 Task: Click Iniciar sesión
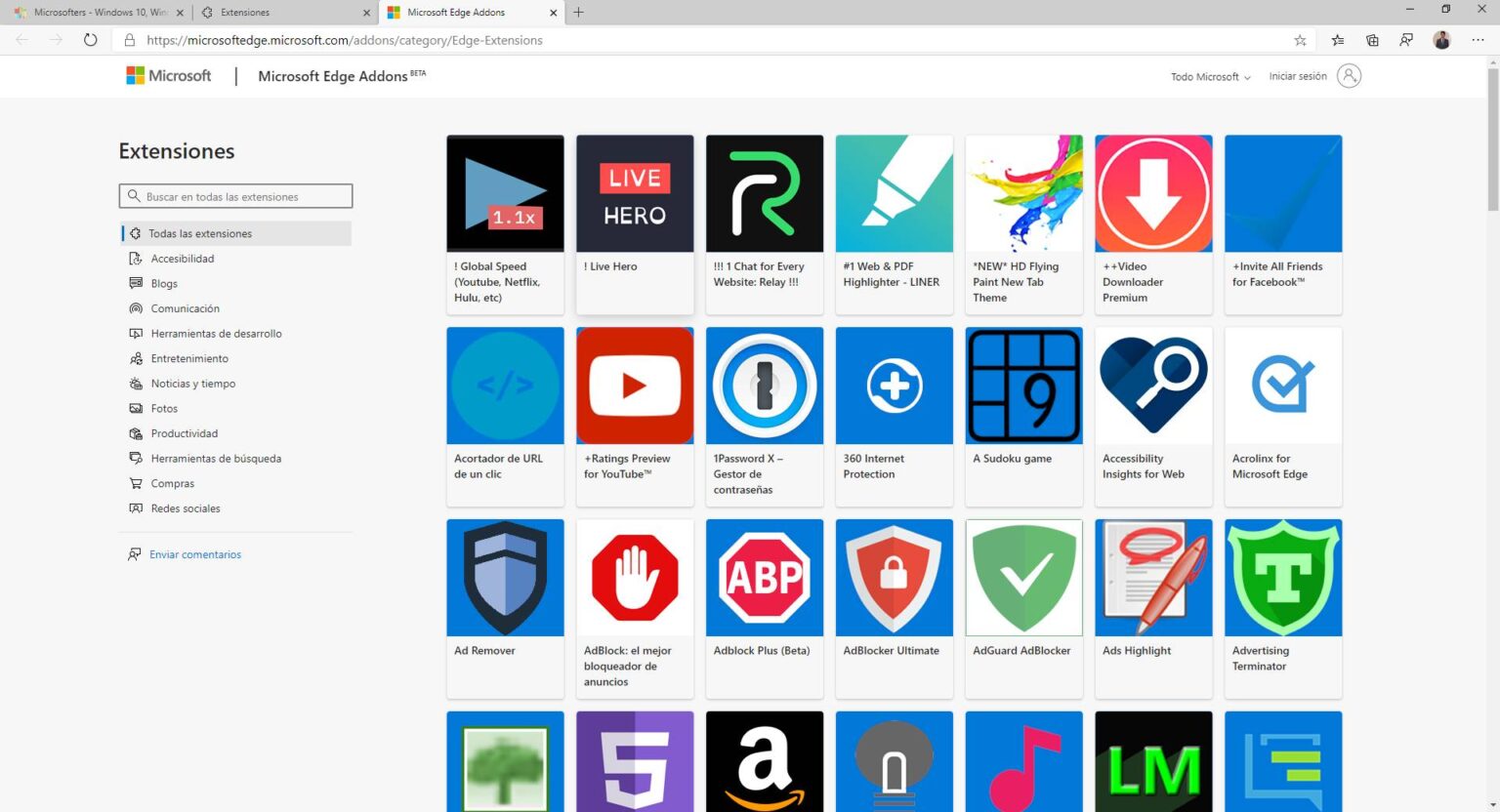[1297, 75]
